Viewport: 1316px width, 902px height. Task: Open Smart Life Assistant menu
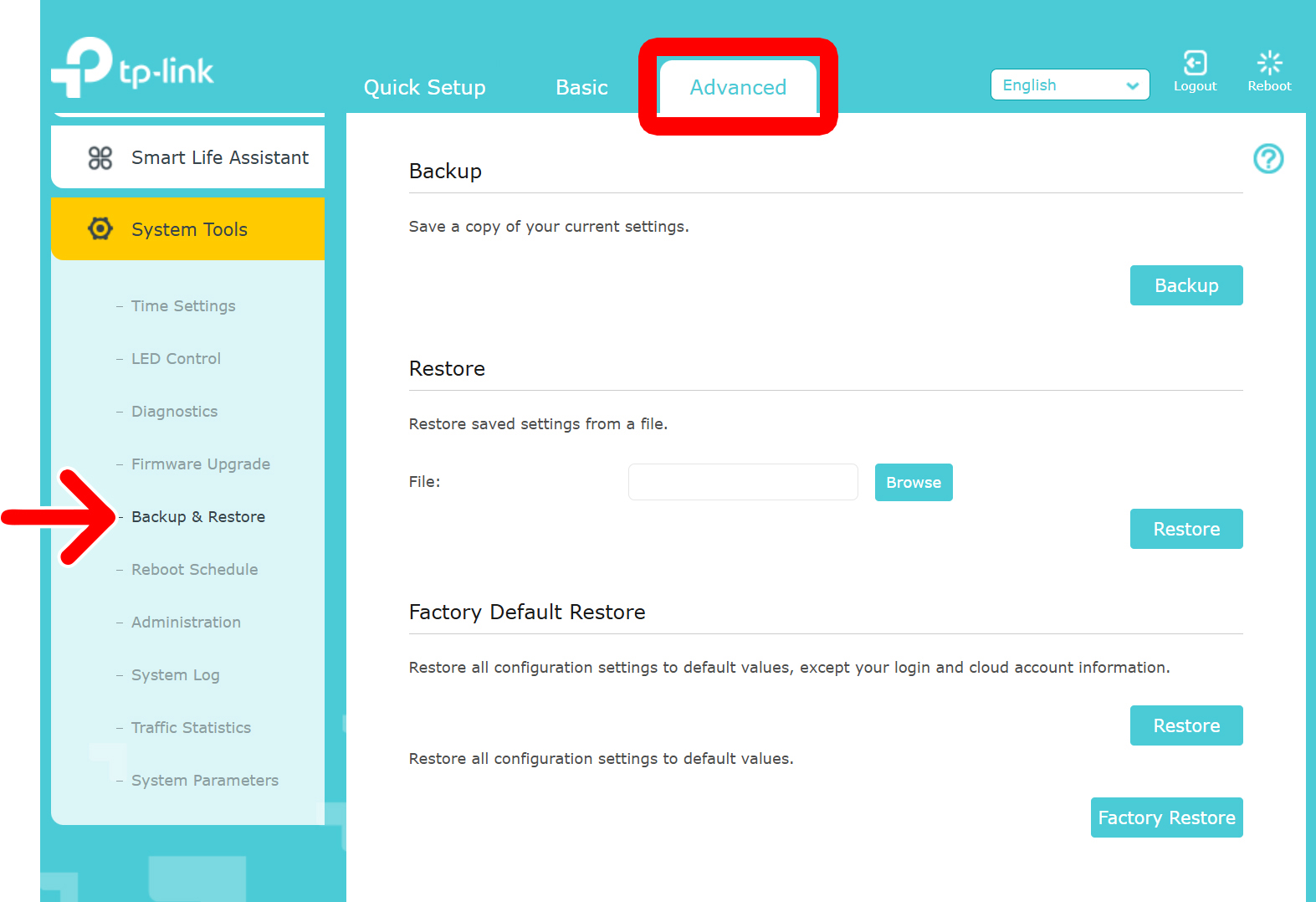click(x=187, y=157)
